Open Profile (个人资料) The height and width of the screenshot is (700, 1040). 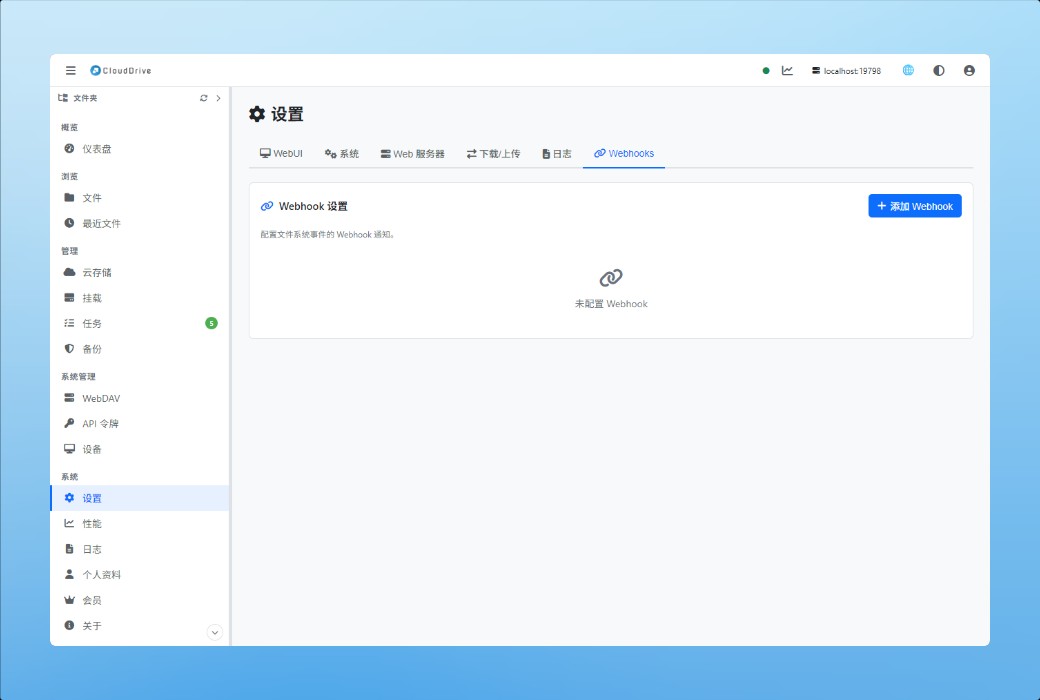[139, 575]
